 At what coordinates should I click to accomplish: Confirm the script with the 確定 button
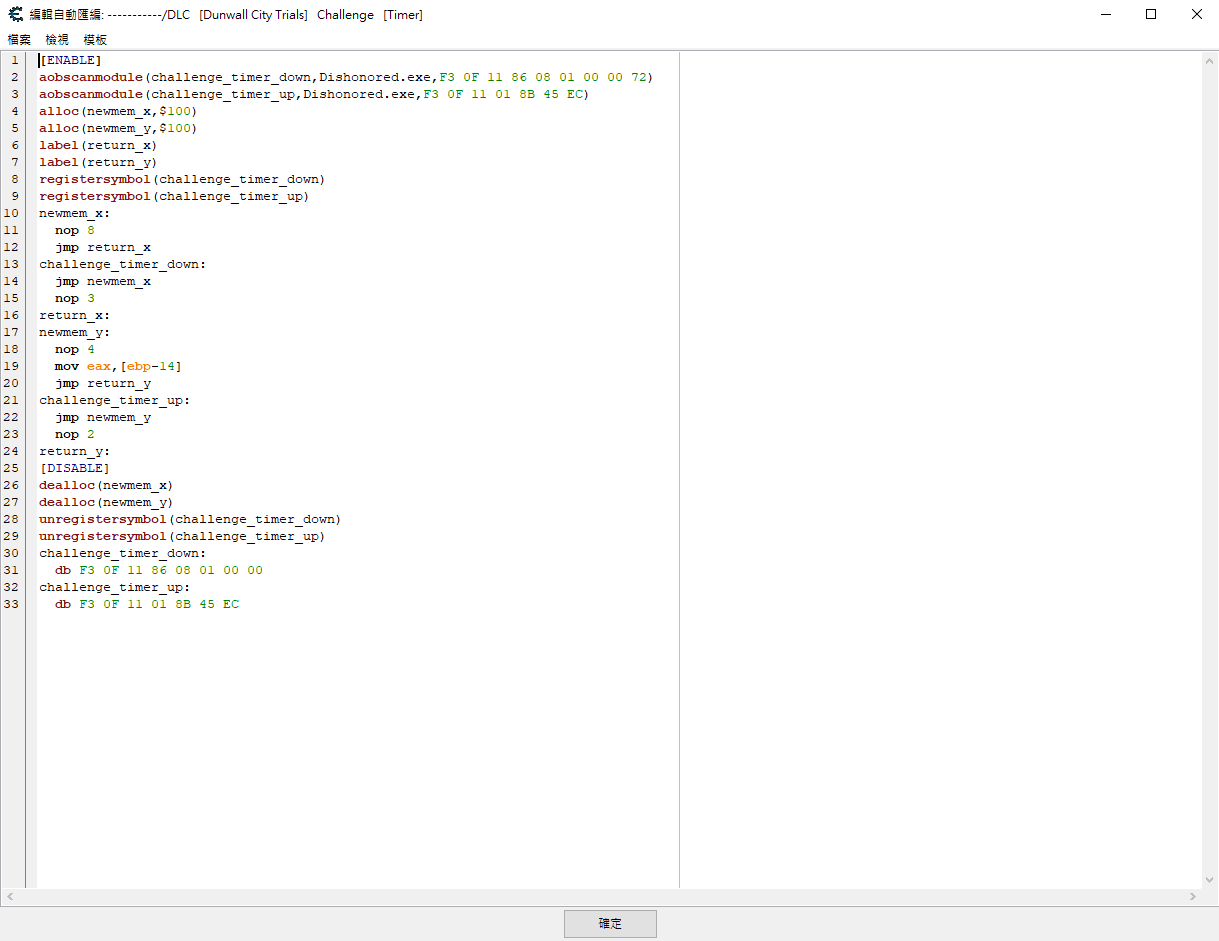(x=610, y=924)
